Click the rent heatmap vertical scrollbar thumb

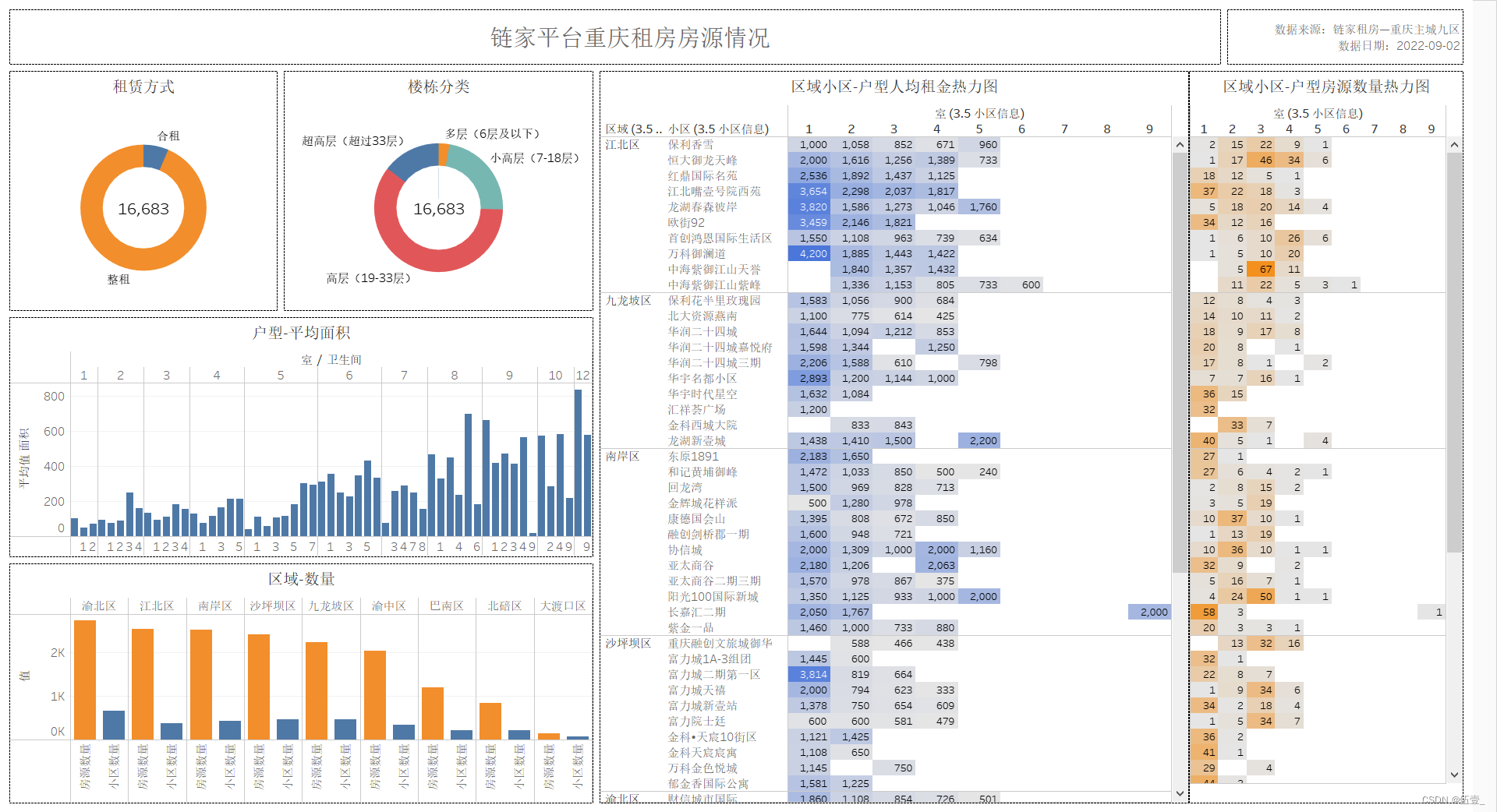point(1180,362)
